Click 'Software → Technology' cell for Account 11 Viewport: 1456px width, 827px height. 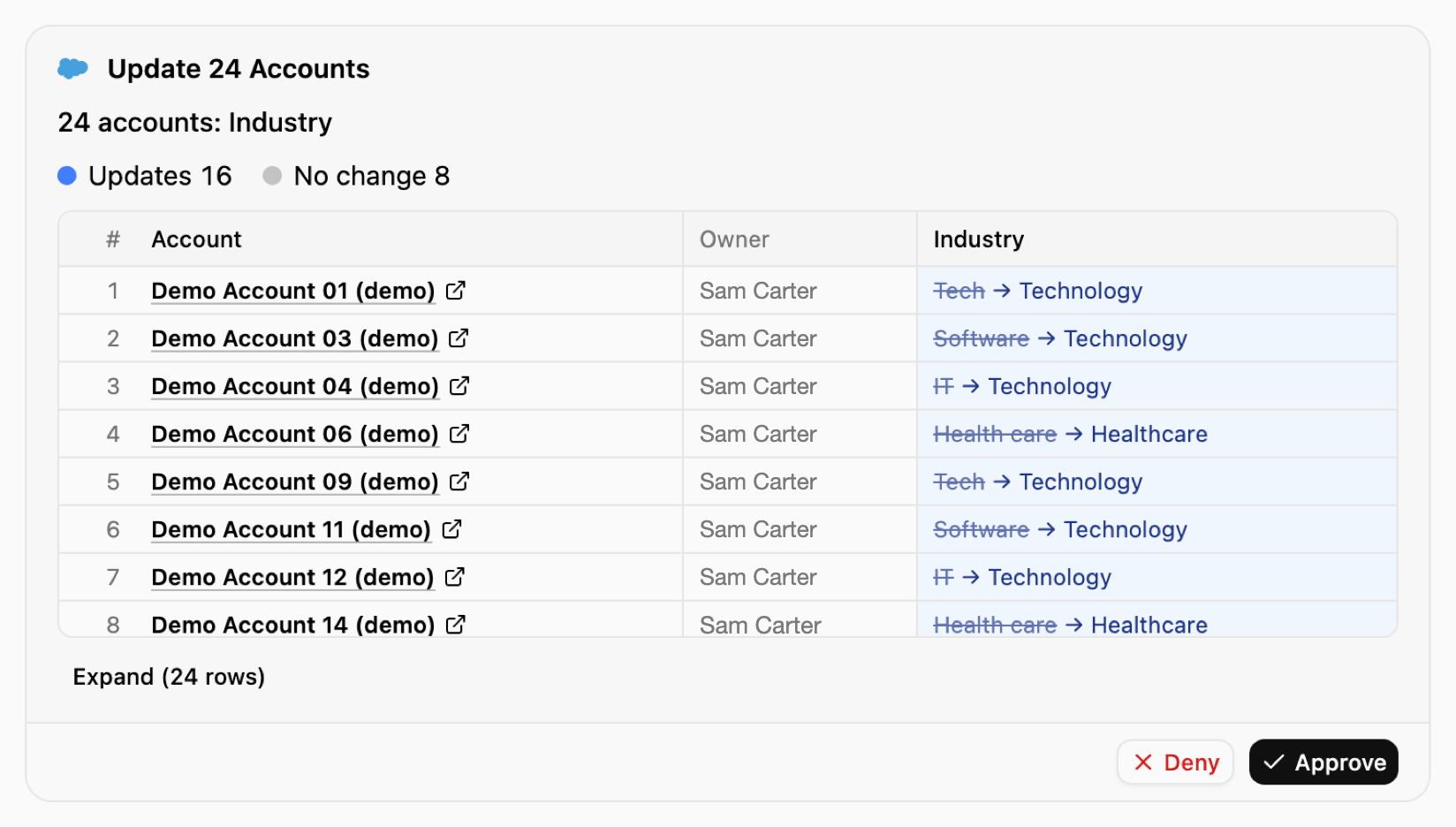pyautogui.click(x=1157, y=529)
